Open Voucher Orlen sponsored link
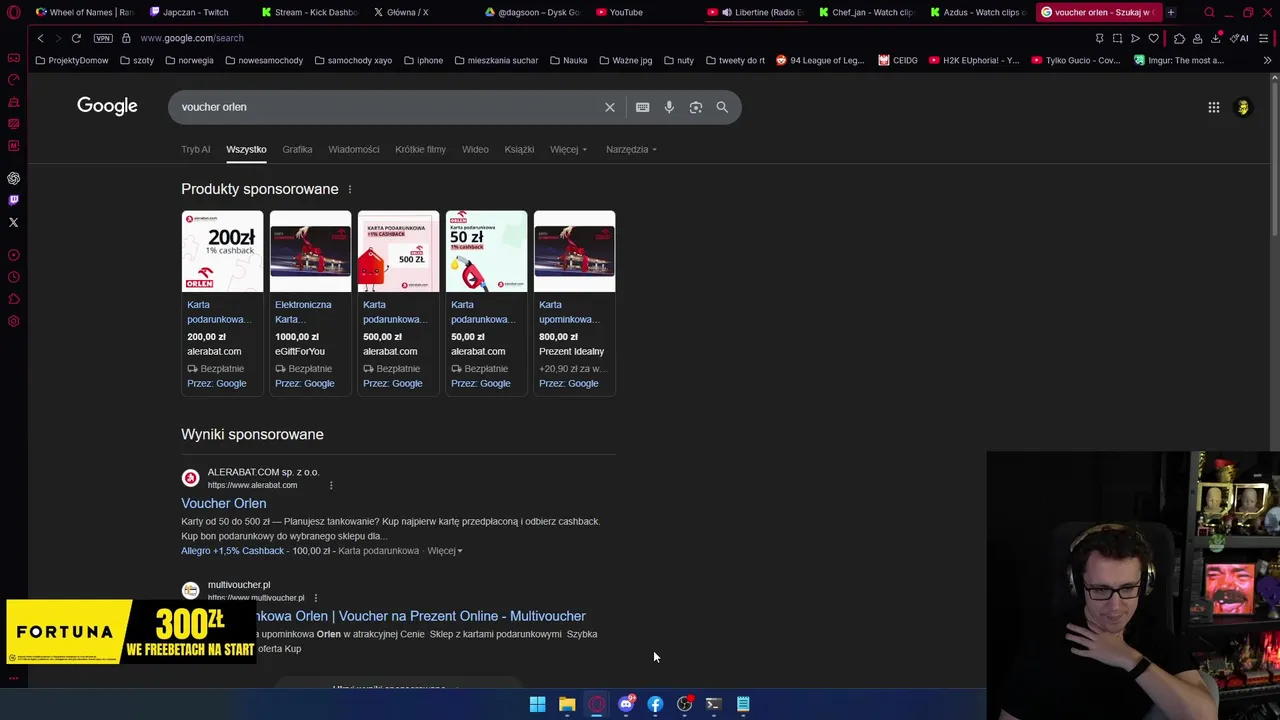This screenshot has width=1280, height=720. coord(223,503)
